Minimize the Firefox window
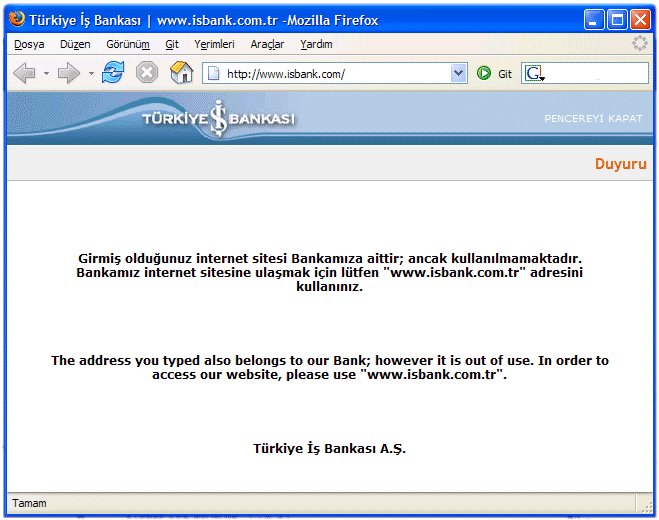Image resolution: width=659 pixels, height=520 pixels. pyautogui.click(x=594, y=20)
